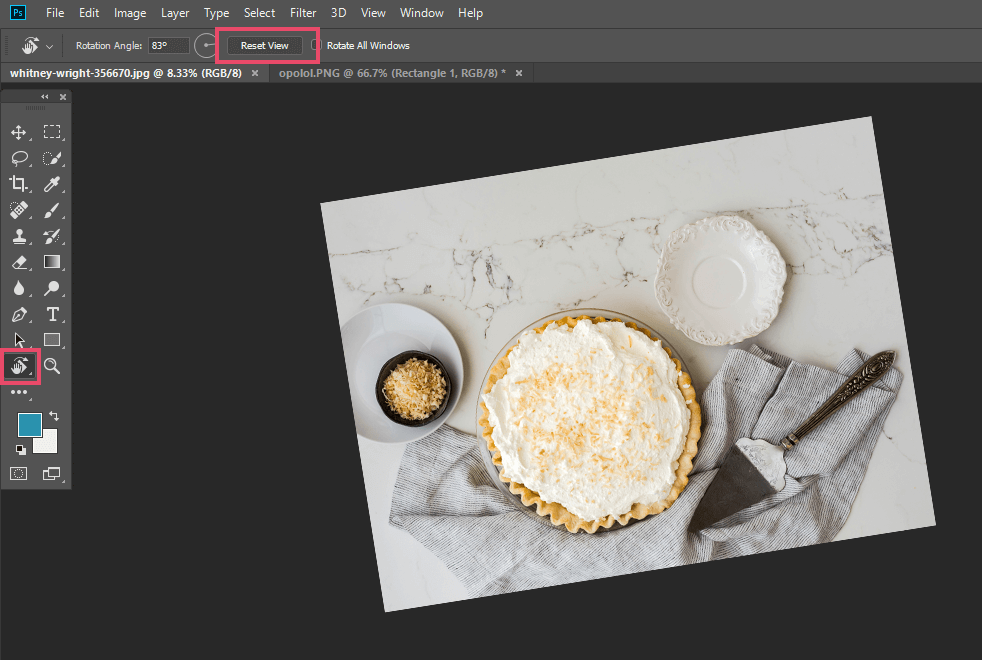Close the whitney-wright-356670.jpg tab
Screen dimensions: 982x660
click(255, 73)
